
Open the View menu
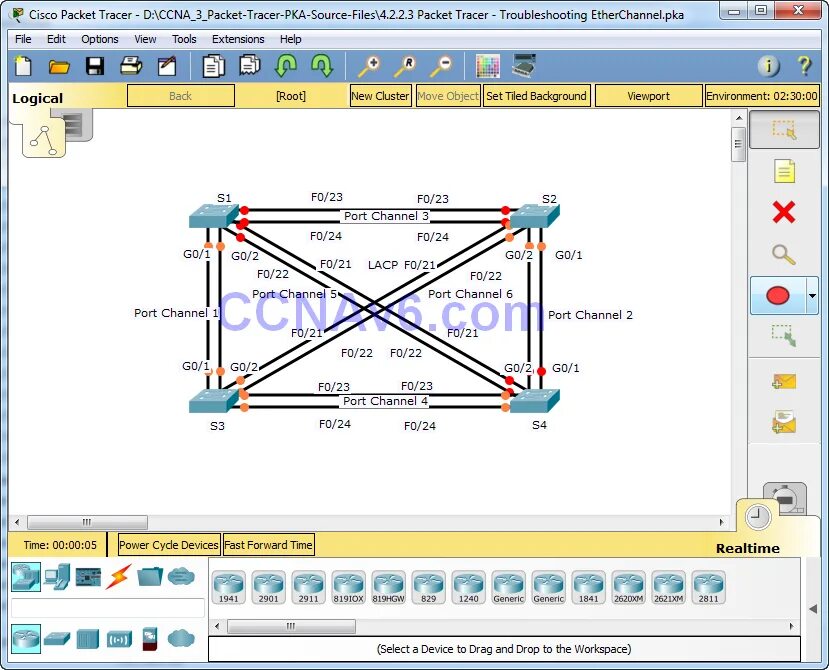click(x=145, y=39)
